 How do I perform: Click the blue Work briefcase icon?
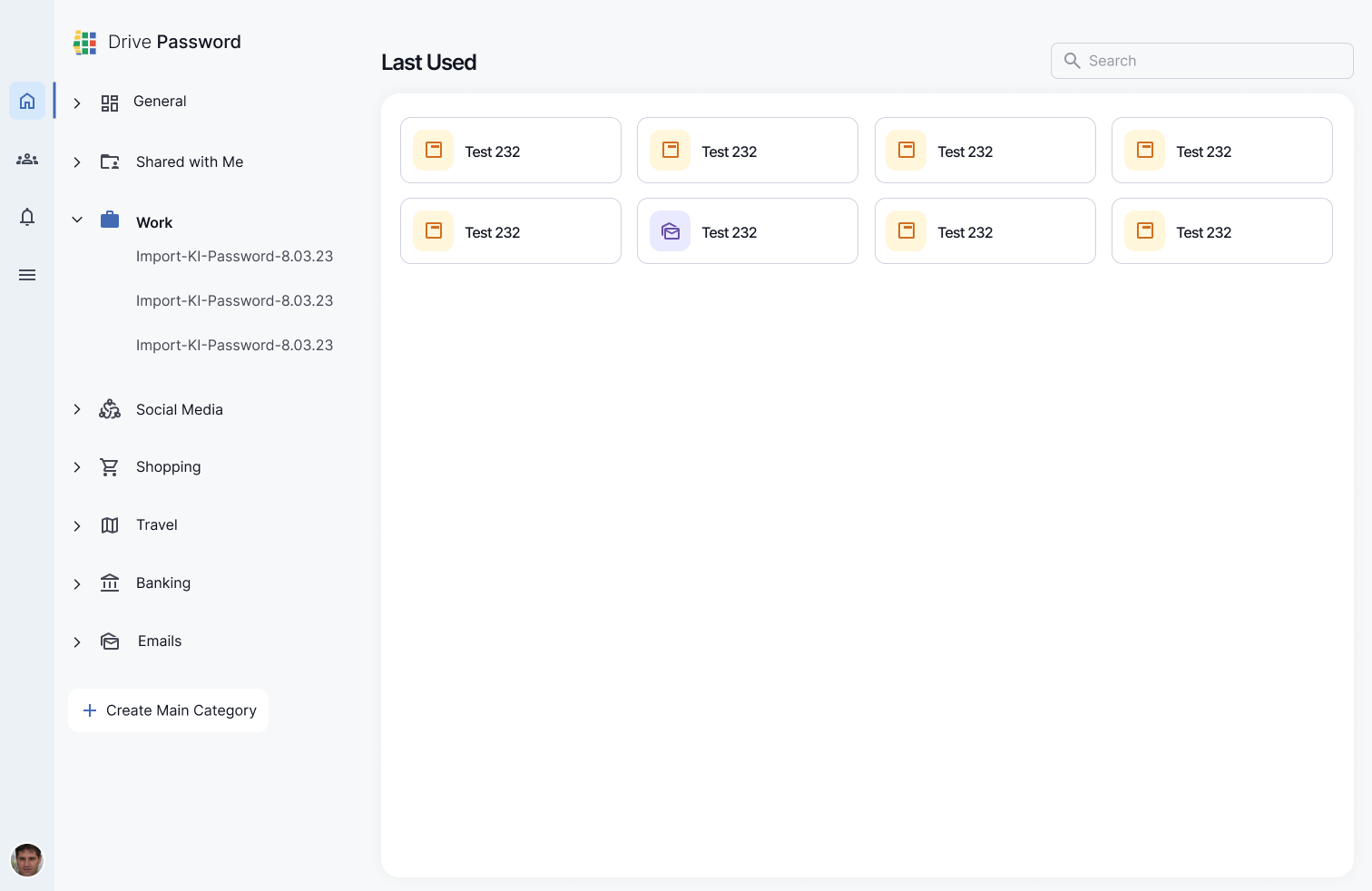pyautogui.click(x=110, y=220)
